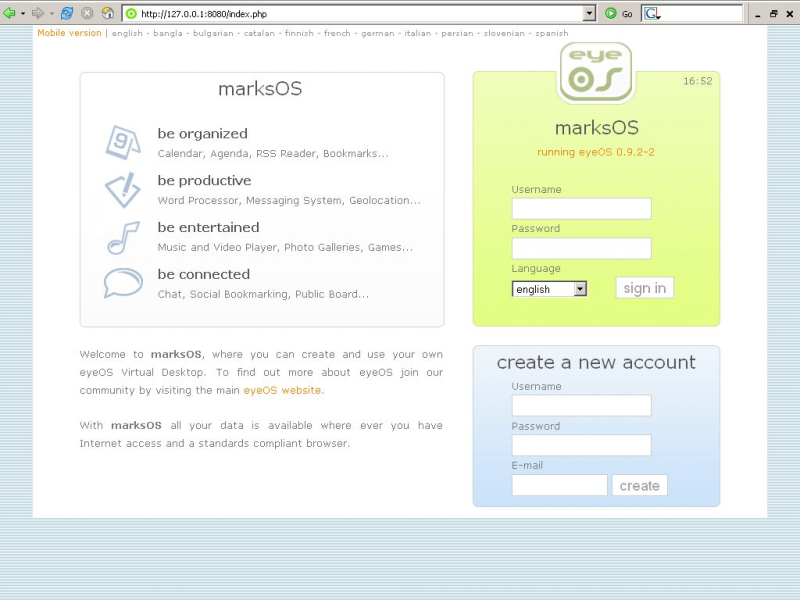
Task: Click the Google search engine icon
Action: click(652, 14)
